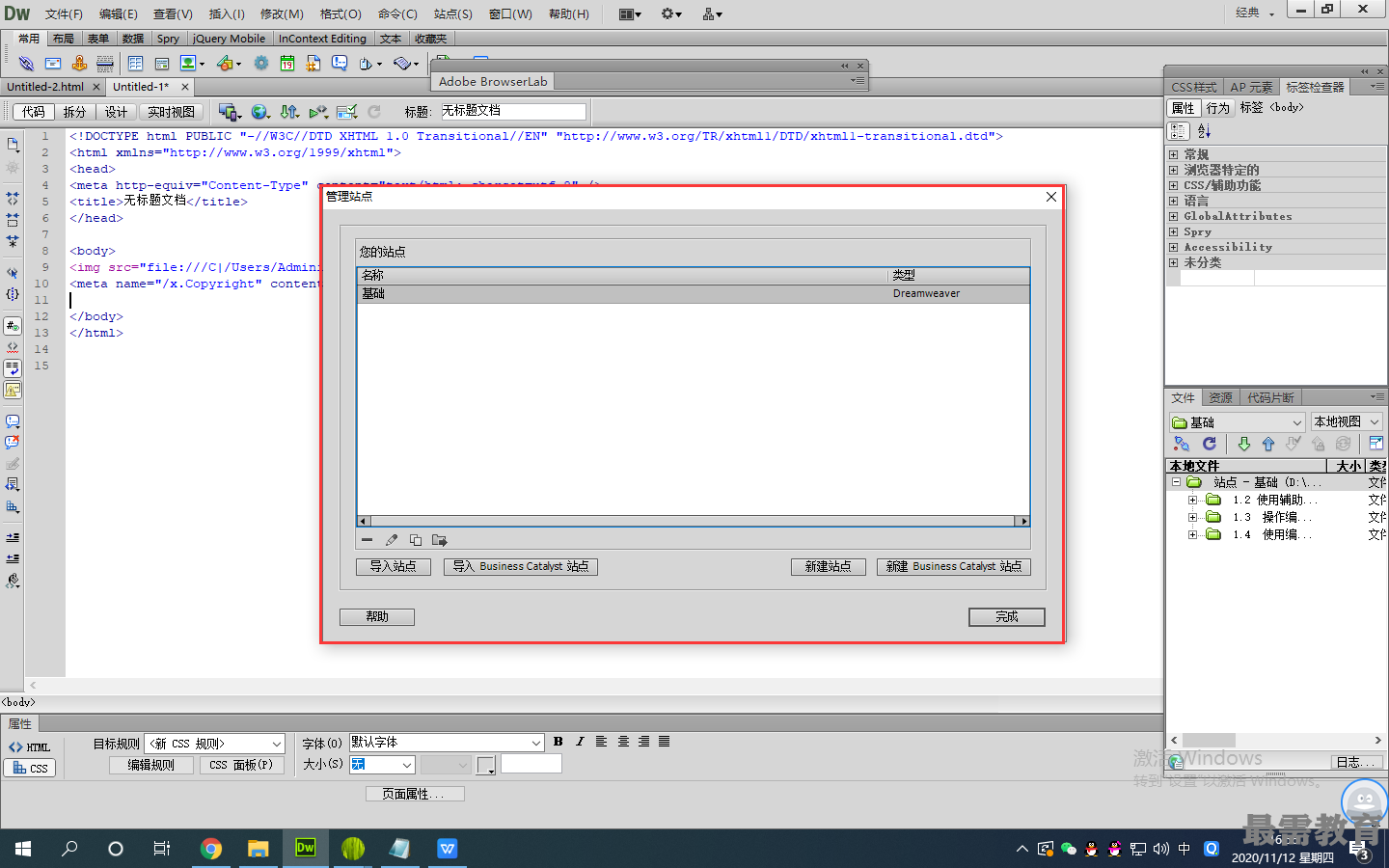Image resolution: width=1389 pixels, height=868 pixels.
Task: Click the blue Put files arrow
Action: pos(1268,444)
